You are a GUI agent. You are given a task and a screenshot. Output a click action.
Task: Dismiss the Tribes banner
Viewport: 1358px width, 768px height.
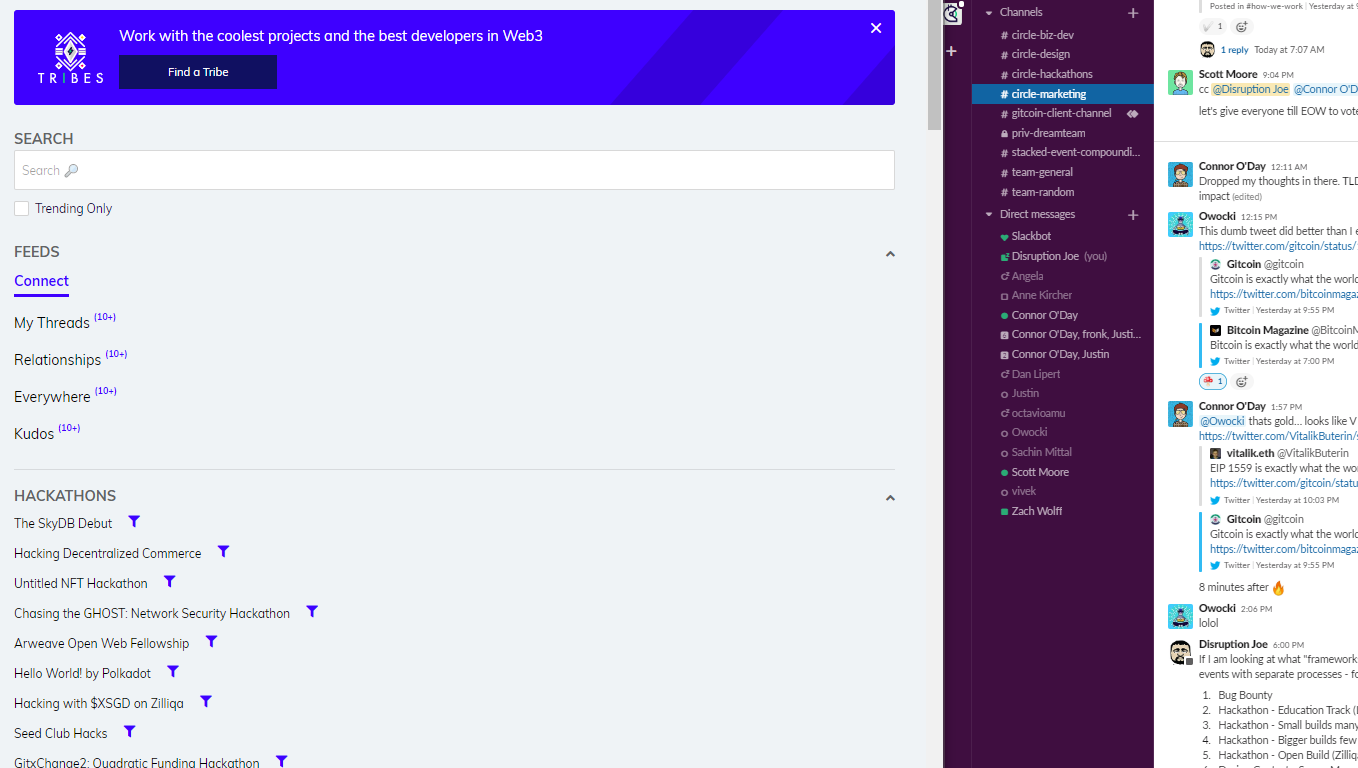[x=876, y=28]
